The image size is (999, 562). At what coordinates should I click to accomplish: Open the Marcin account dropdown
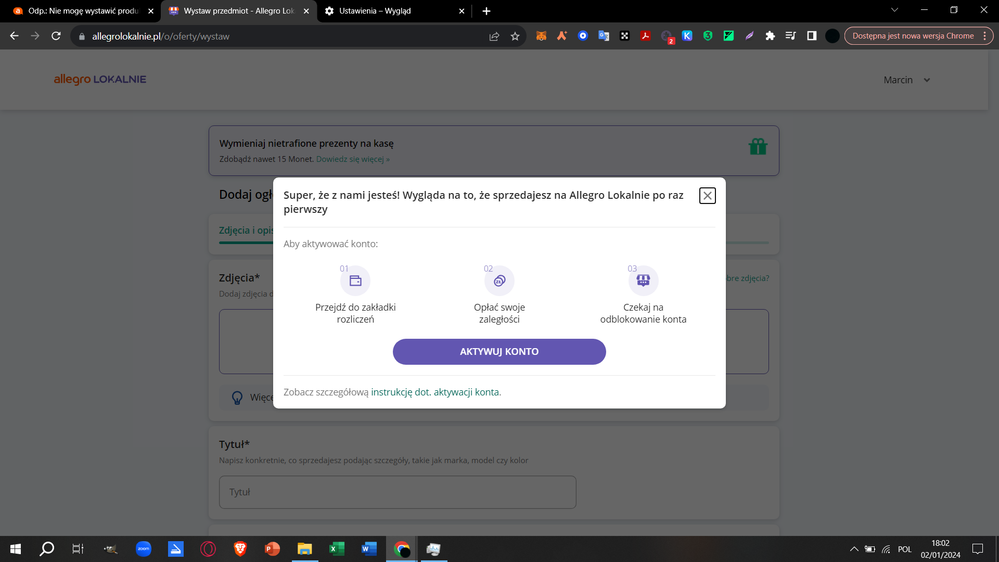(907, 80)
